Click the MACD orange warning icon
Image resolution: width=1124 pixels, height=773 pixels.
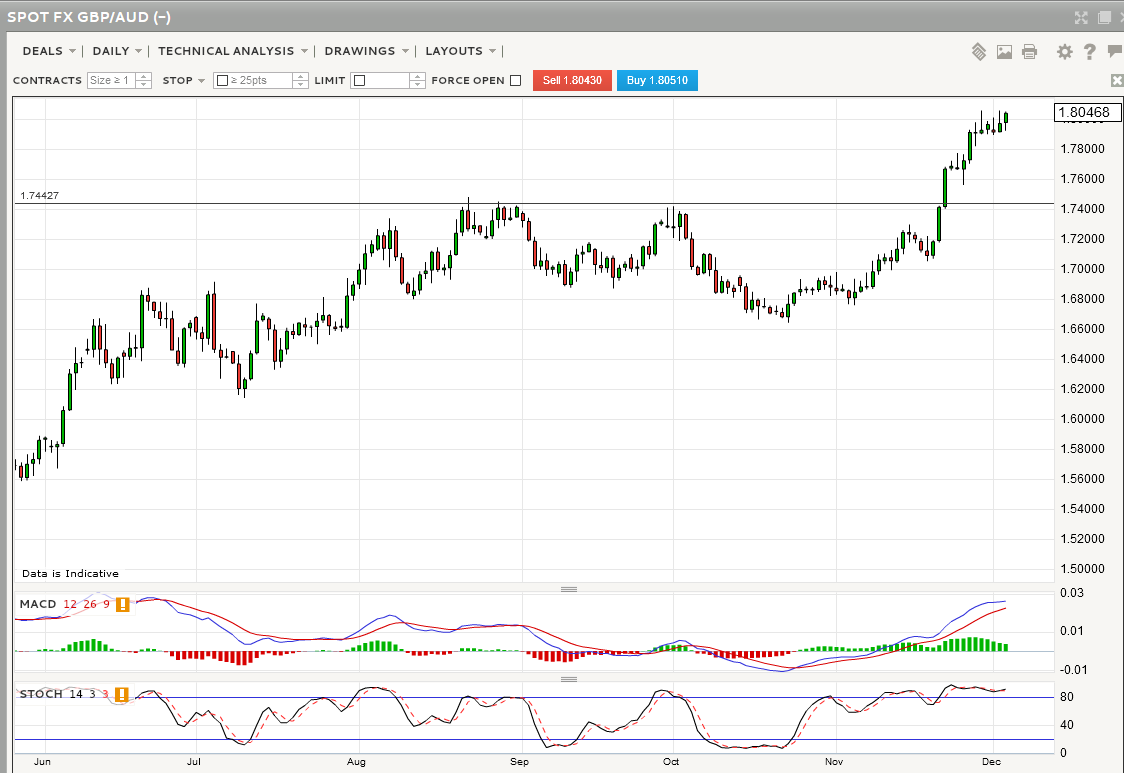(122, 604)
